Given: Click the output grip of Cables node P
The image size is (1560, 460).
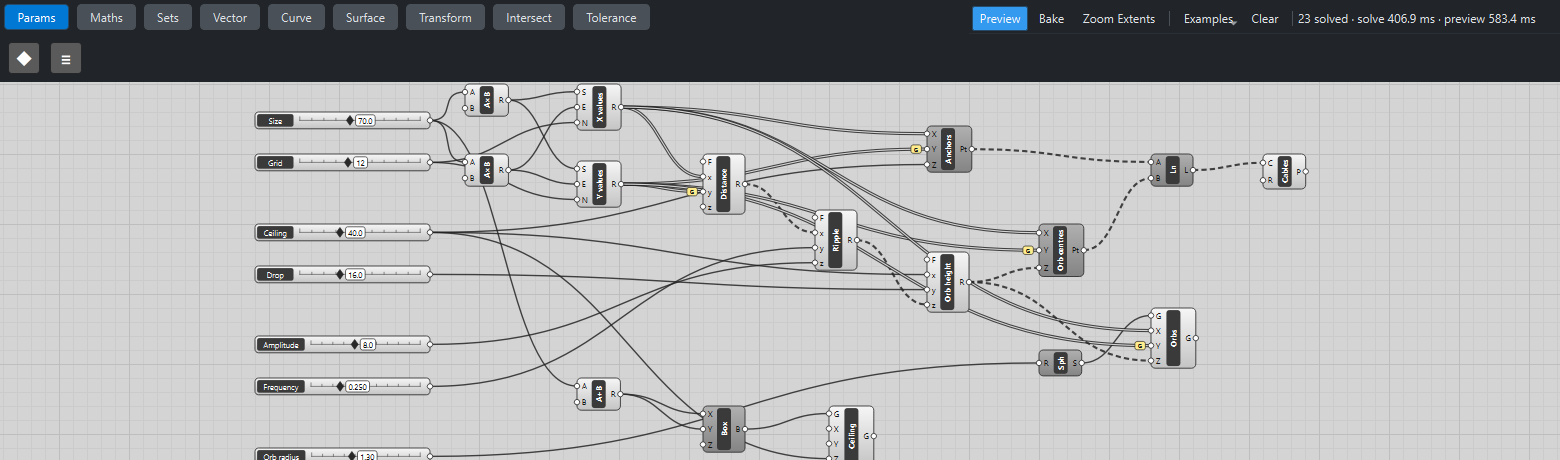Looking at the screenshot, I should point(1306,171).
